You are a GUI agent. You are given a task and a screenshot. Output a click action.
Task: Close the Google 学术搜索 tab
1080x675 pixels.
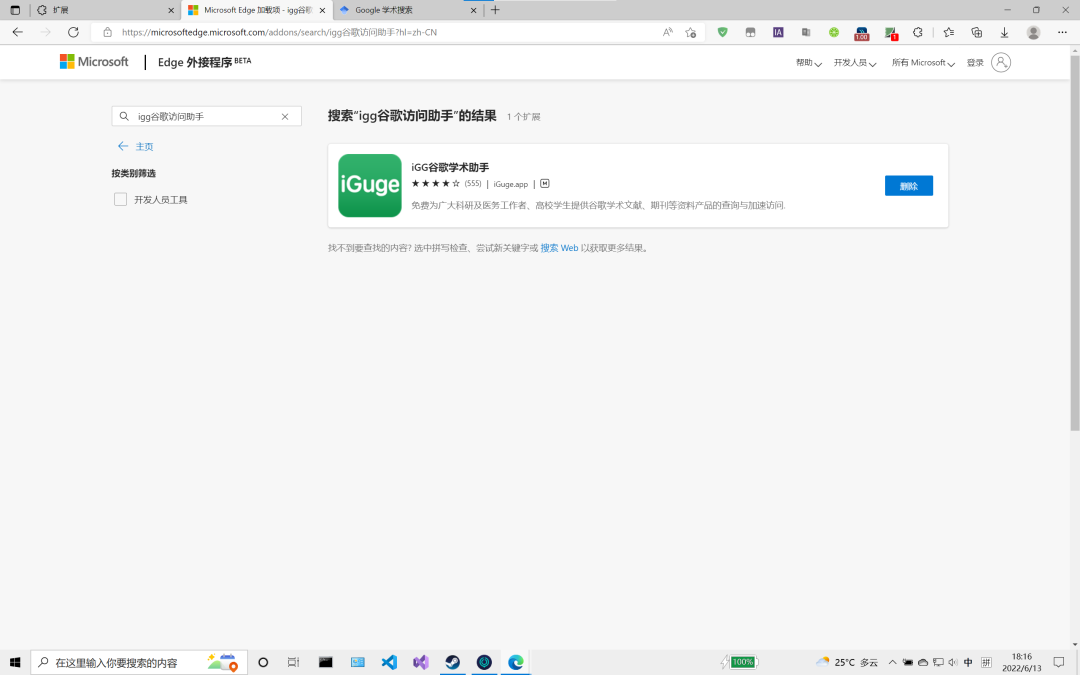pos(473,10)
